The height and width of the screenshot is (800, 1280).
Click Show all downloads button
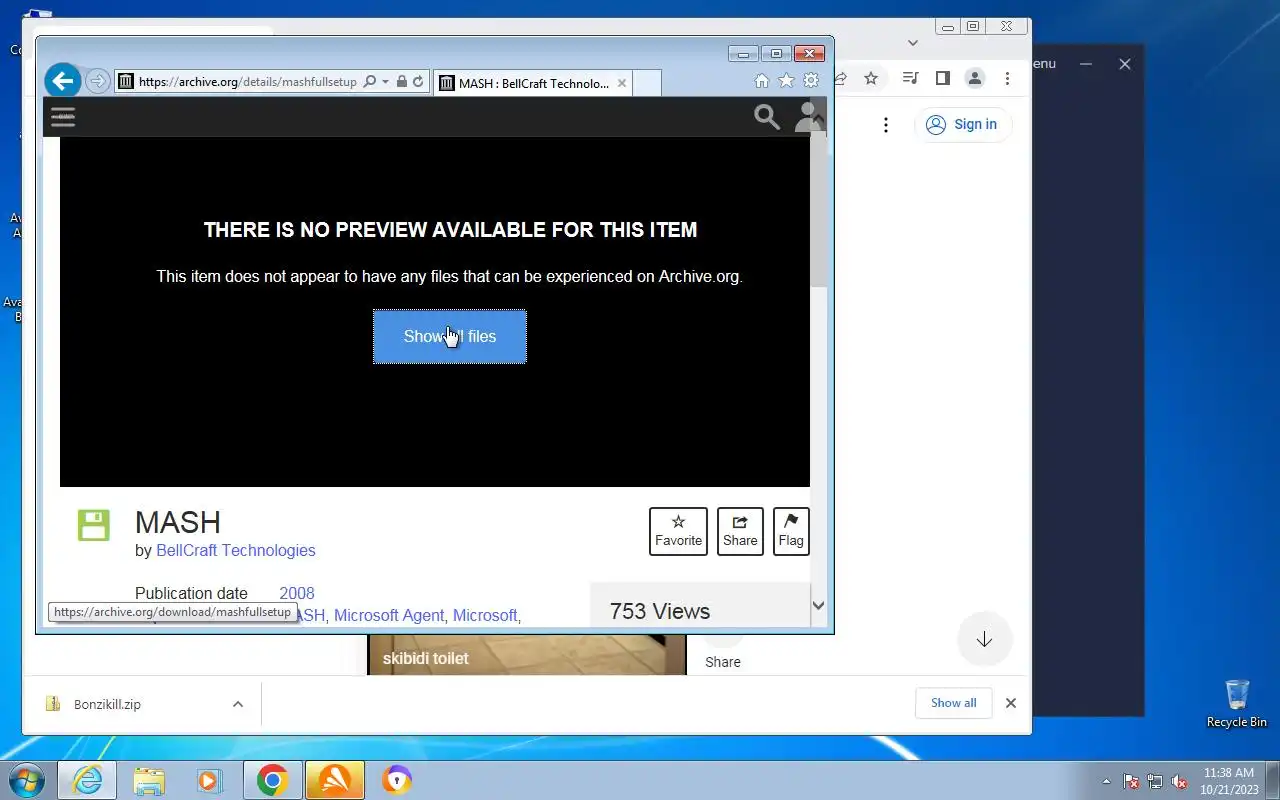[x=953, y=703]
